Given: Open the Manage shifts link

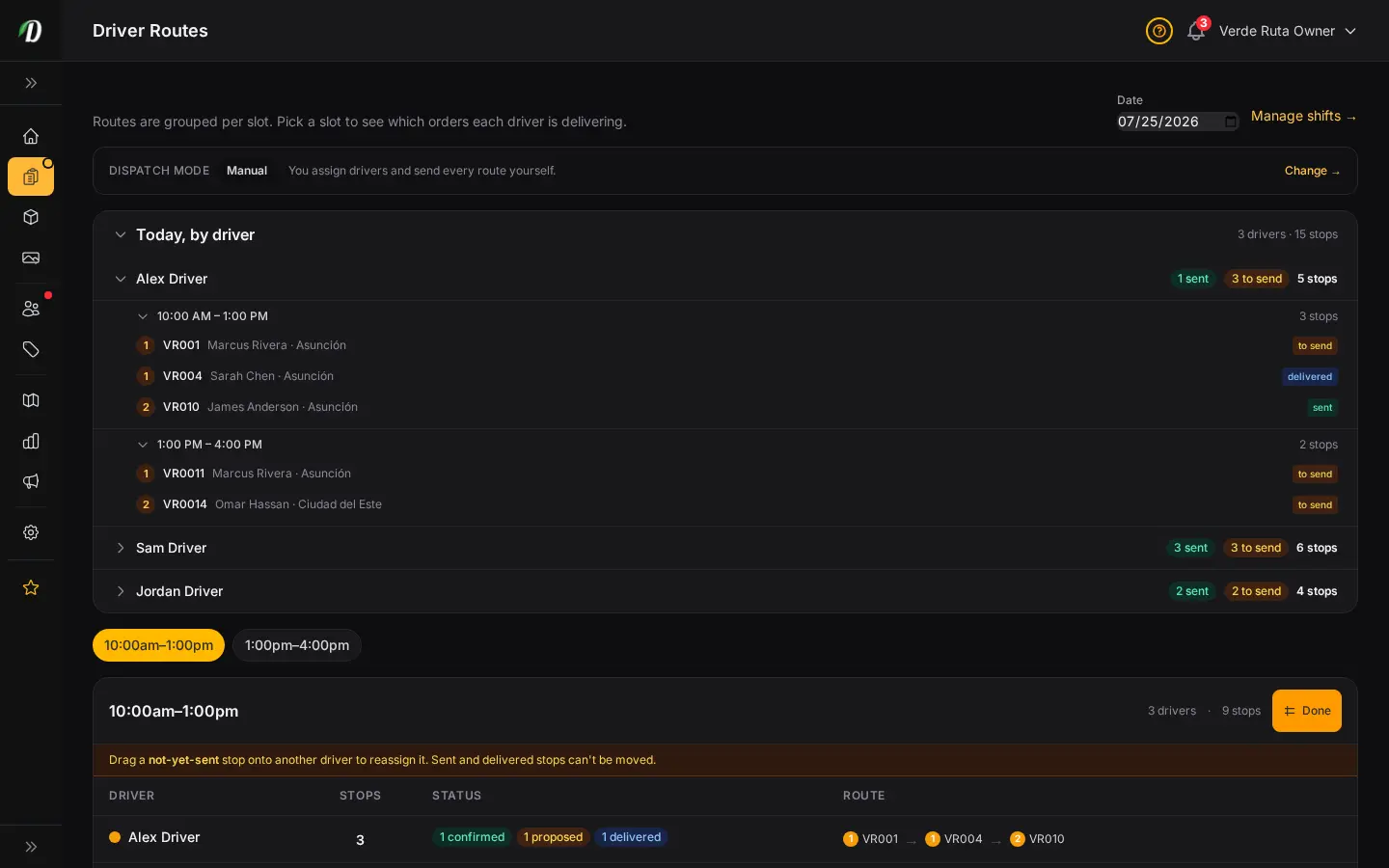Looking at the screenshot, I should point(1304,116).
